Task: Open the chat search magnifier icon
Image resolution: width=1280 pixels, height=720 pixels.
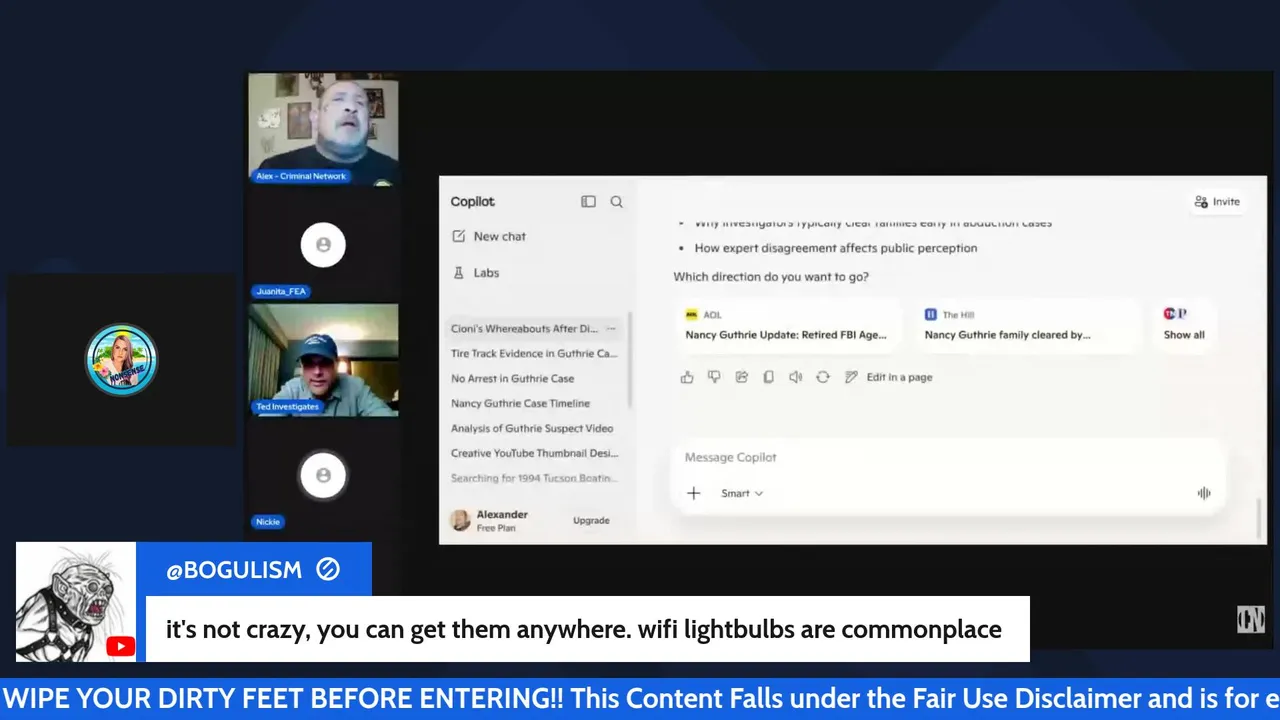Action: (617, 202)
